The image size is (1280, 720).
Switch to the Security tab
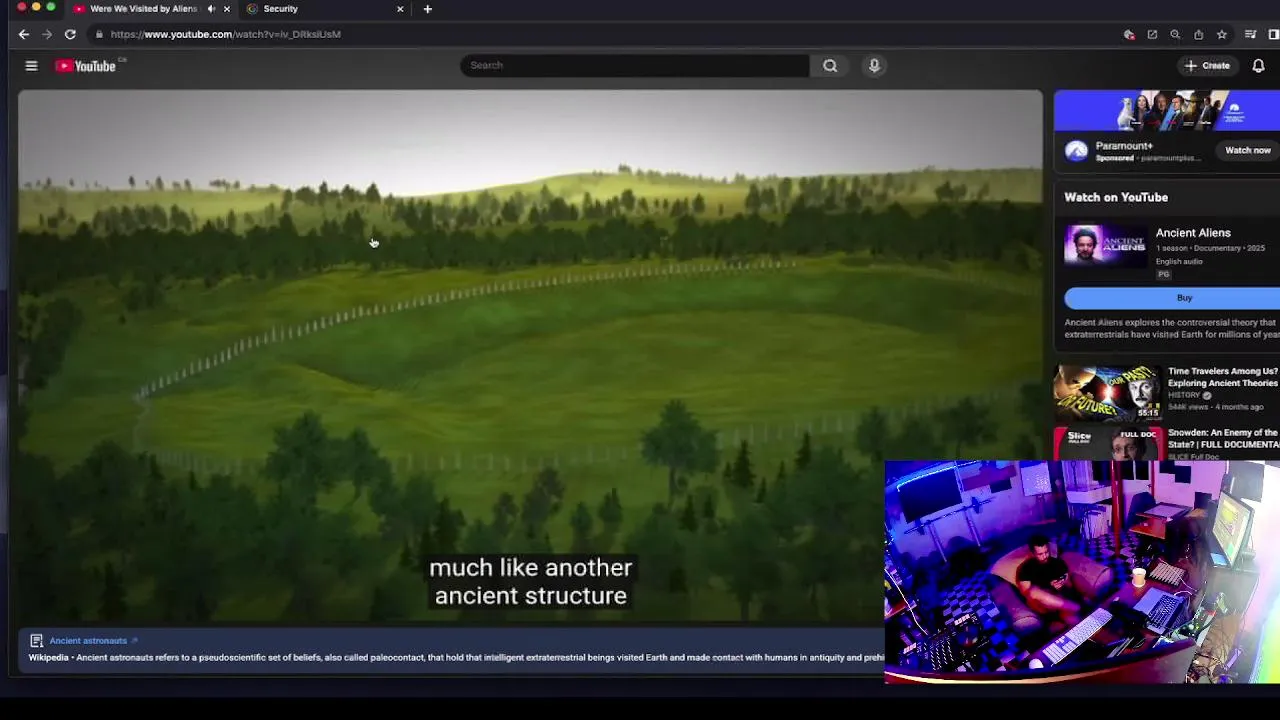(324, 9)
